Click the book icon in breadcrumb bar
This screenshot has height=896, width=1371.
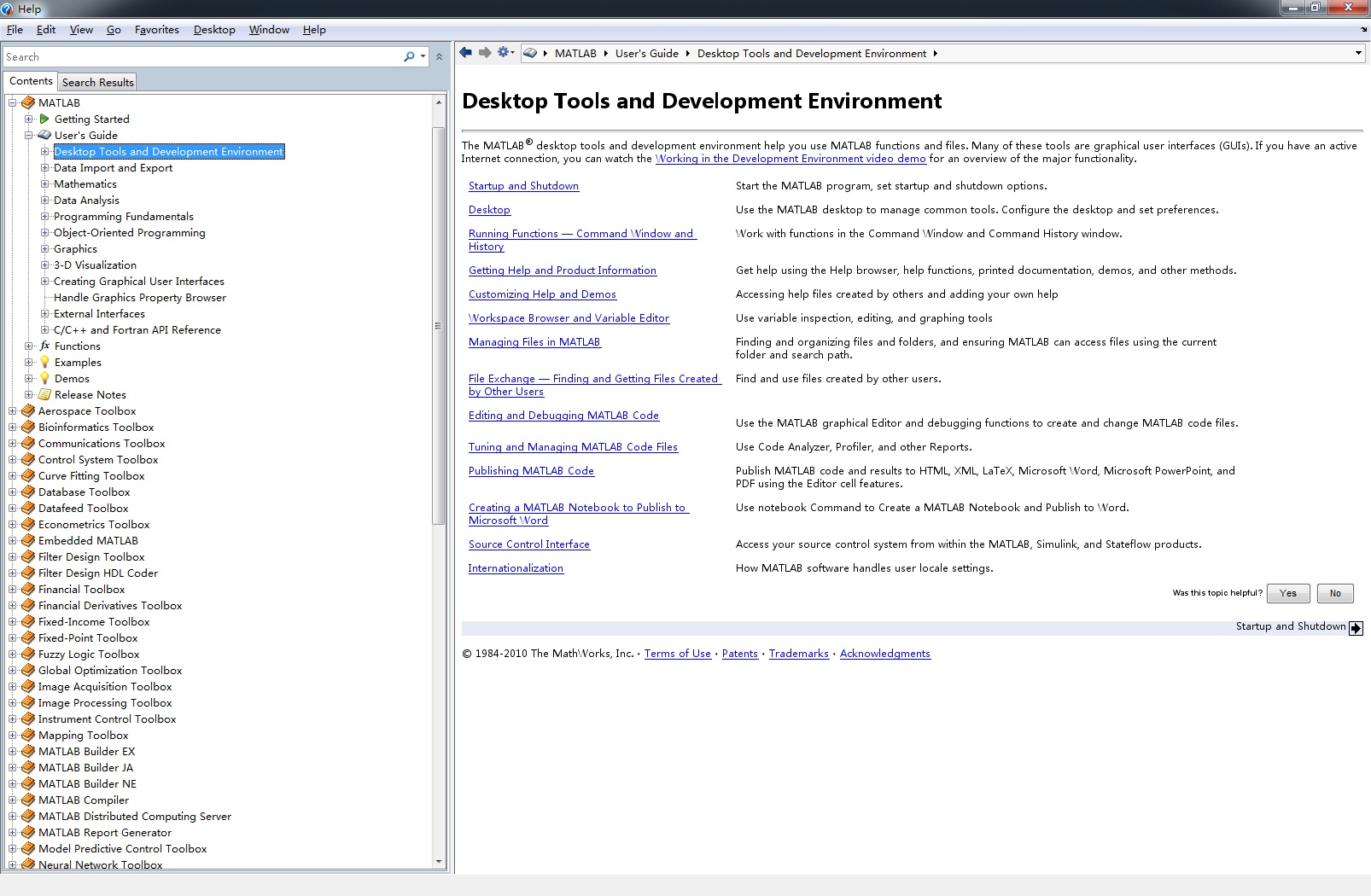click(530, 53)
